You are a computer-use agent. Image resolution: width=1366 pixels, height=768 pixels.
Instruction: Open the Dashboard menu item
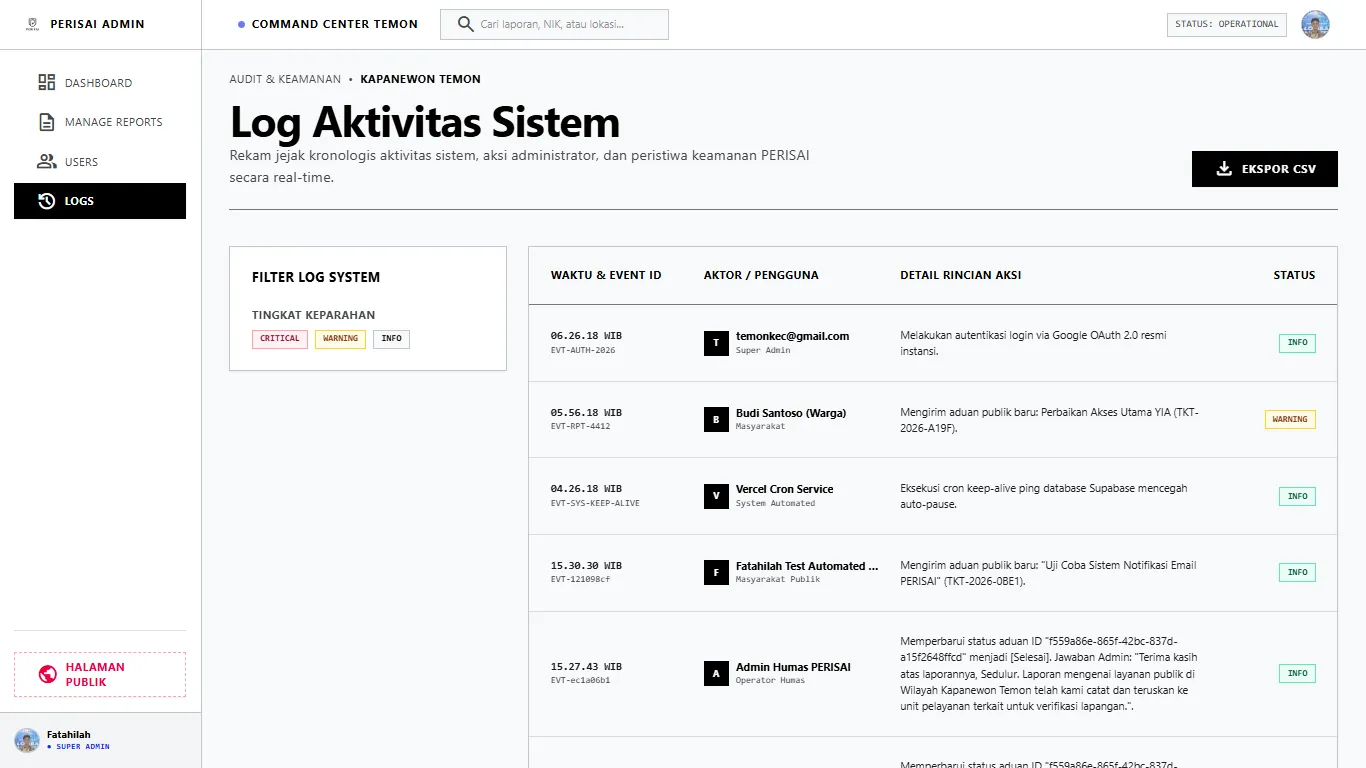[100, 83]
